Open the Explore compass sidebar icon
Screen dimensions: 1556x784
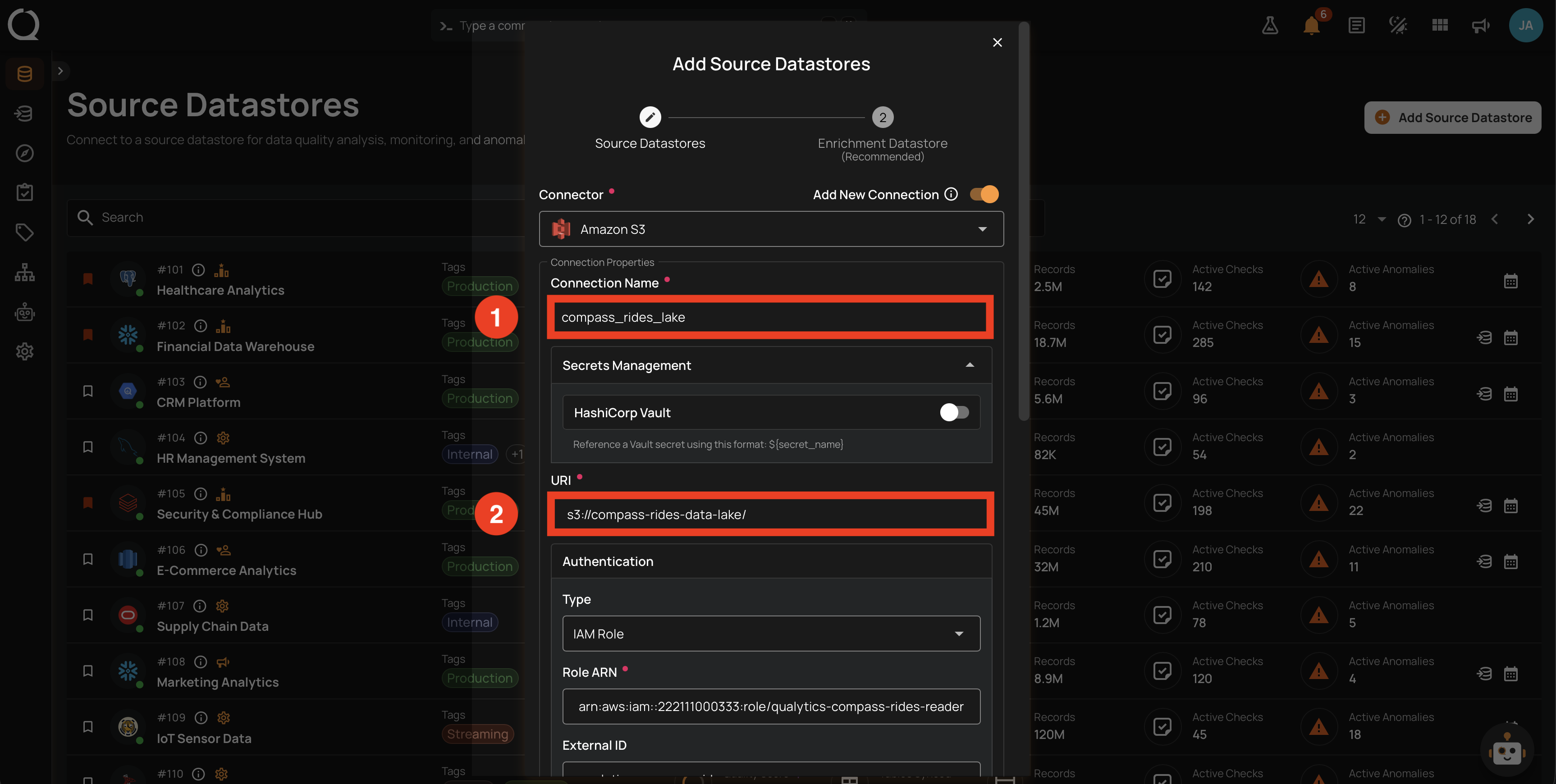(25, 153)
